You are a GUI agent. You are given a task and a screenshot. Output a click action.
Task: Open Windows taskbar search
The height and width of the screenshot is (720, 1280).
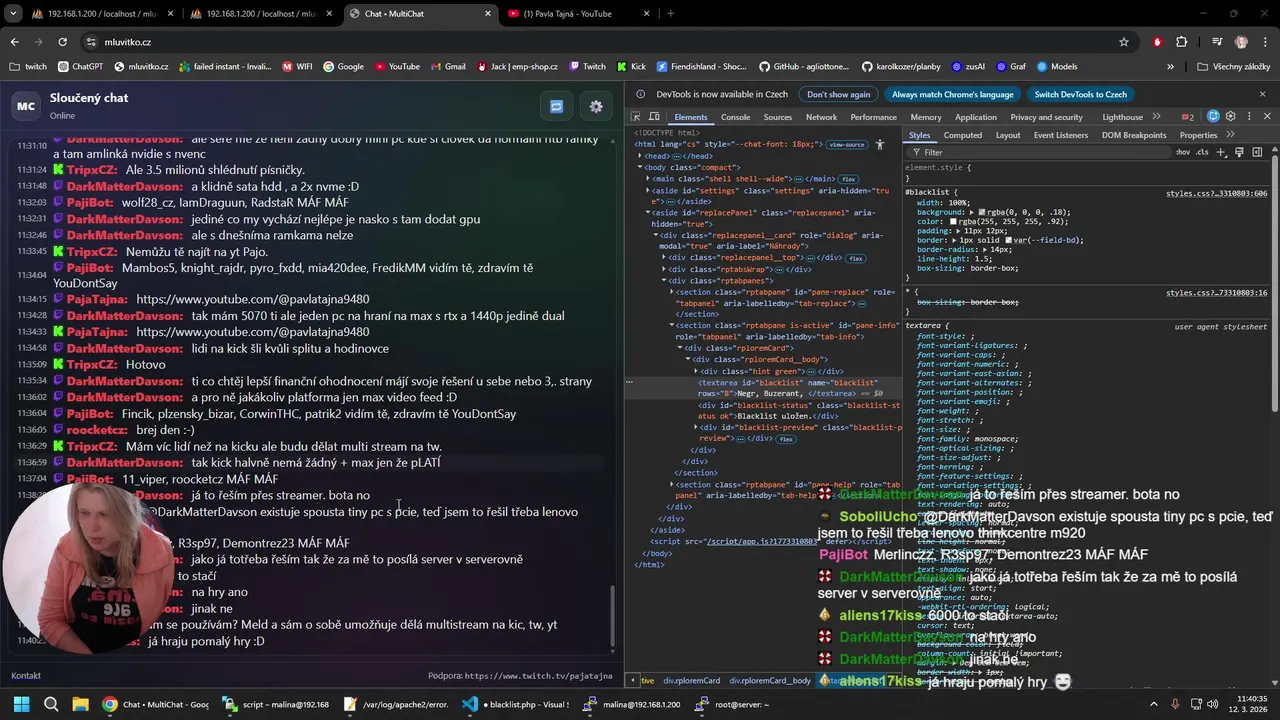pyautogui.click(x=51, y=704)
